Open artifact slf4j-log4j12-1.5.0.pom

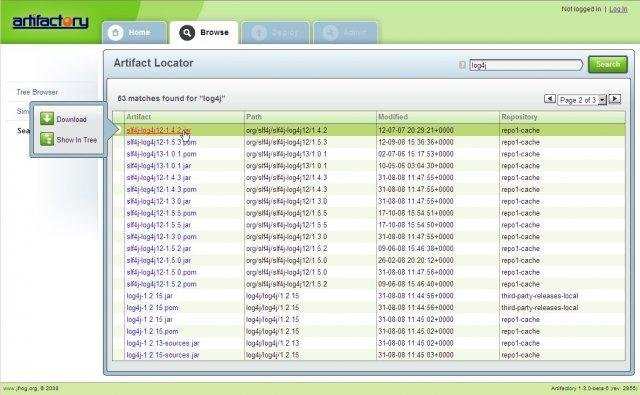161,272
